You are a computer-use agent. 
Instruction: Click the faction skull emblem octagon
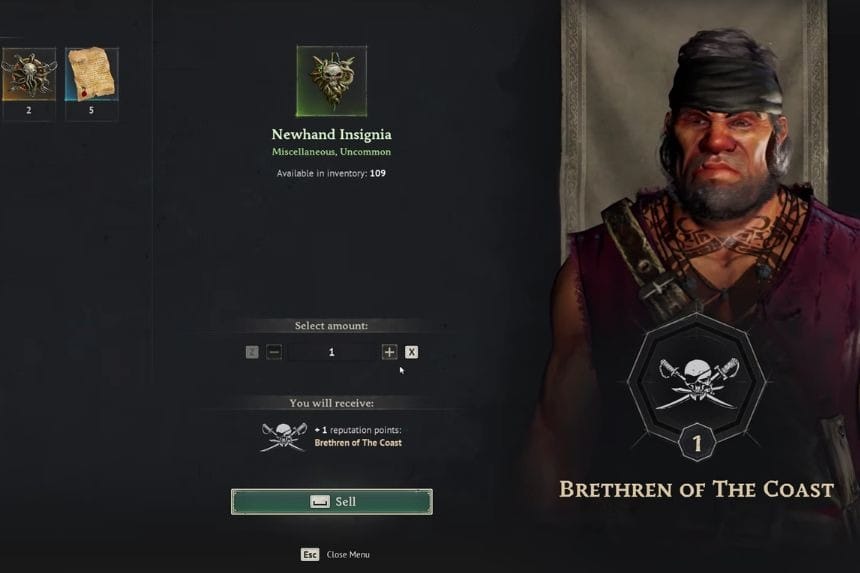click(x=697, y=378)
